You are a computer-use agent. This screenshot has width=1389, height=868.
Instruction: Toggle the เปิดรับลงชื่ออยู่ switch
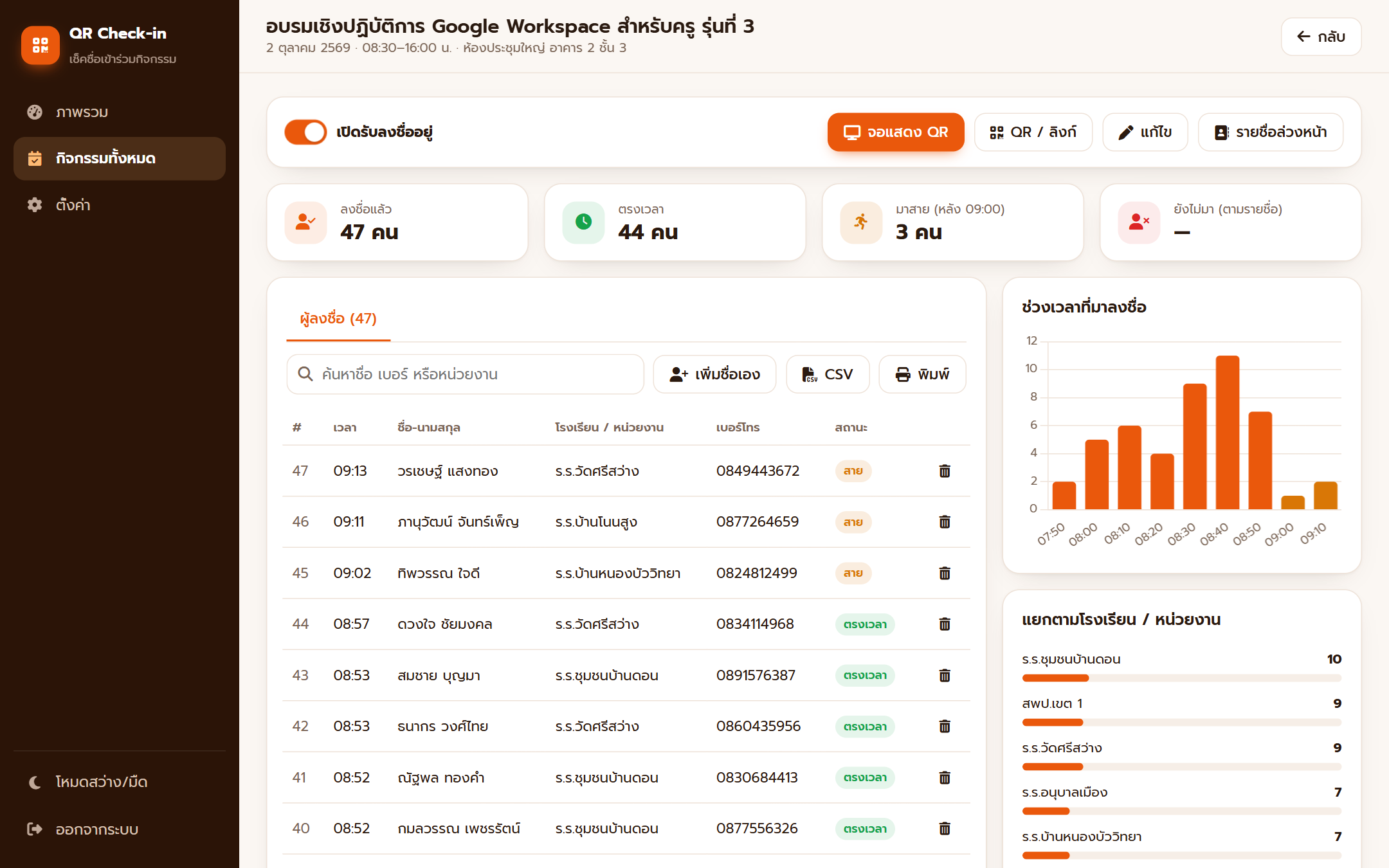click(305, 132)
